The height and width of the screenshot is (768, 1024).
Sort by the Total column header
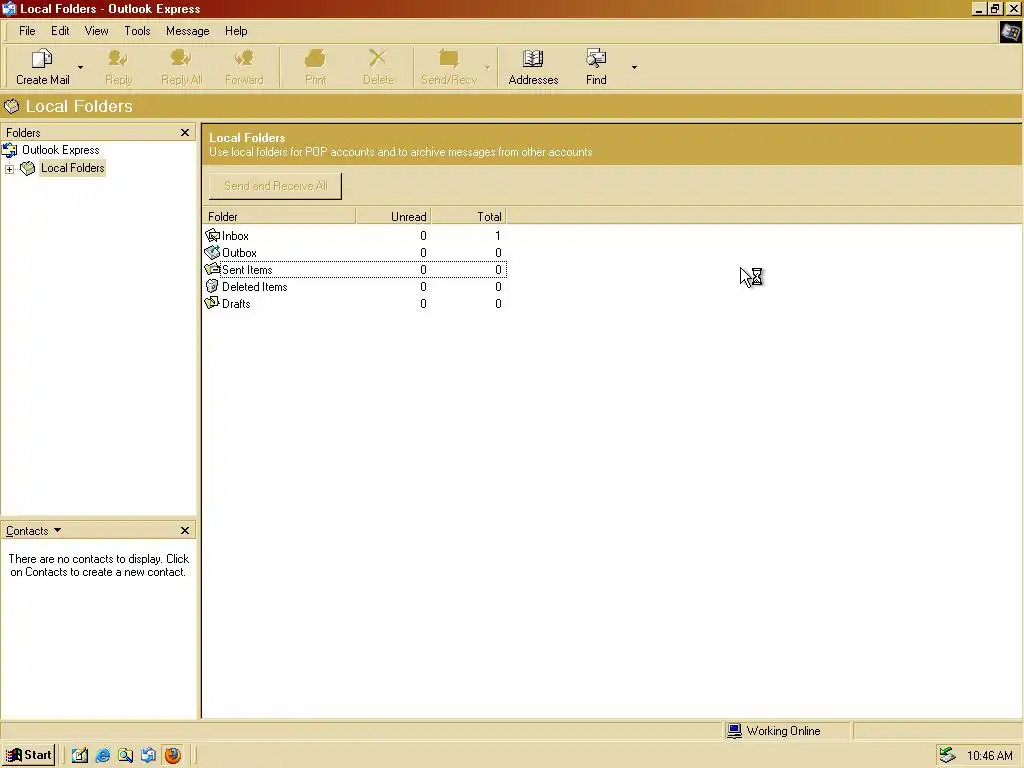click(x=469, y=216)
